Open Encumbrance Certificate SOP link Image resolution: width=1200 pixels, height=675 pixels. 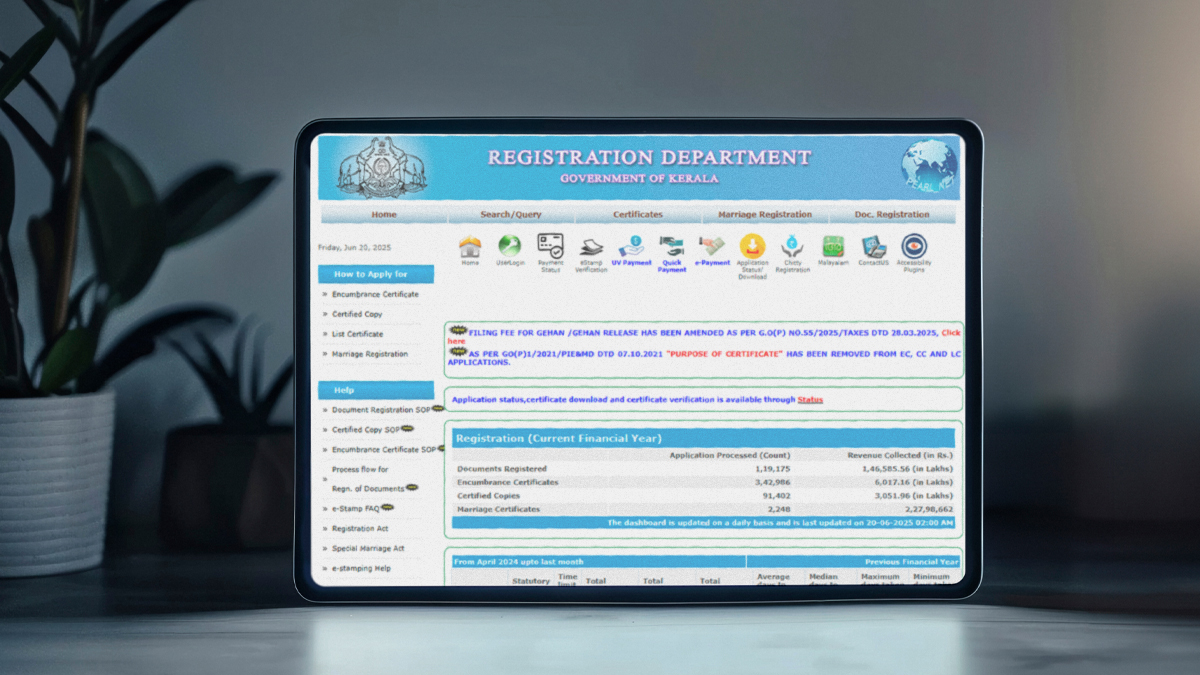pos(384,450)
